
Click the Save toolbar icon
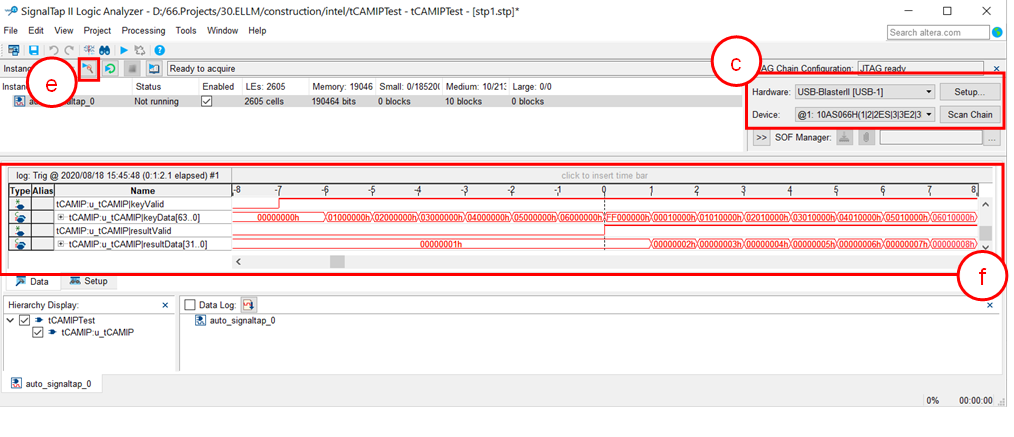[x=34, y=50]
